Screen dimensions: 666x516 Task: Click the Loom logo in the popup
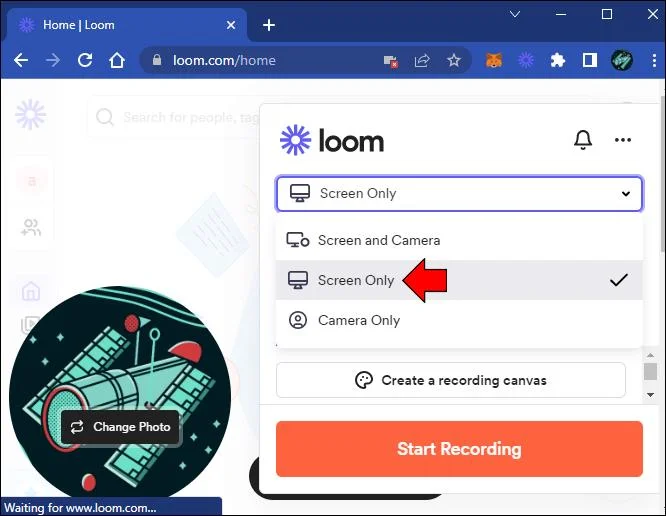[332, 140]
